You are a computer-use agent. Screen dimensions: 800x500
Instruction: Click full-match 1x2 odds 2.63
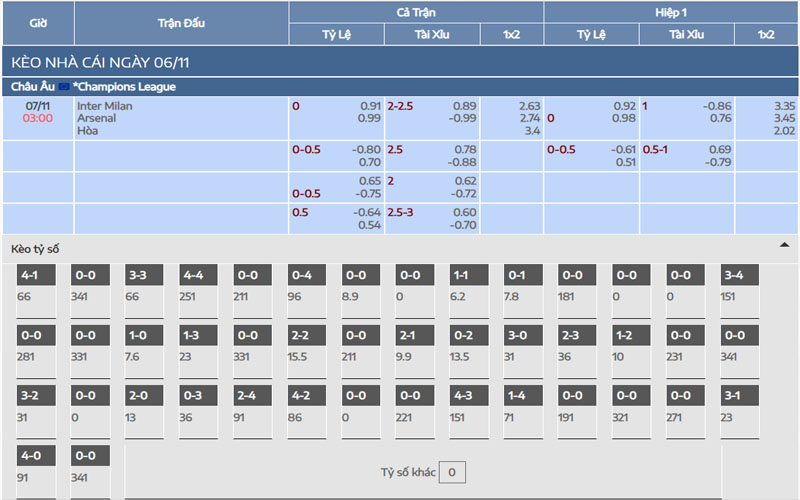coord(530,106)
